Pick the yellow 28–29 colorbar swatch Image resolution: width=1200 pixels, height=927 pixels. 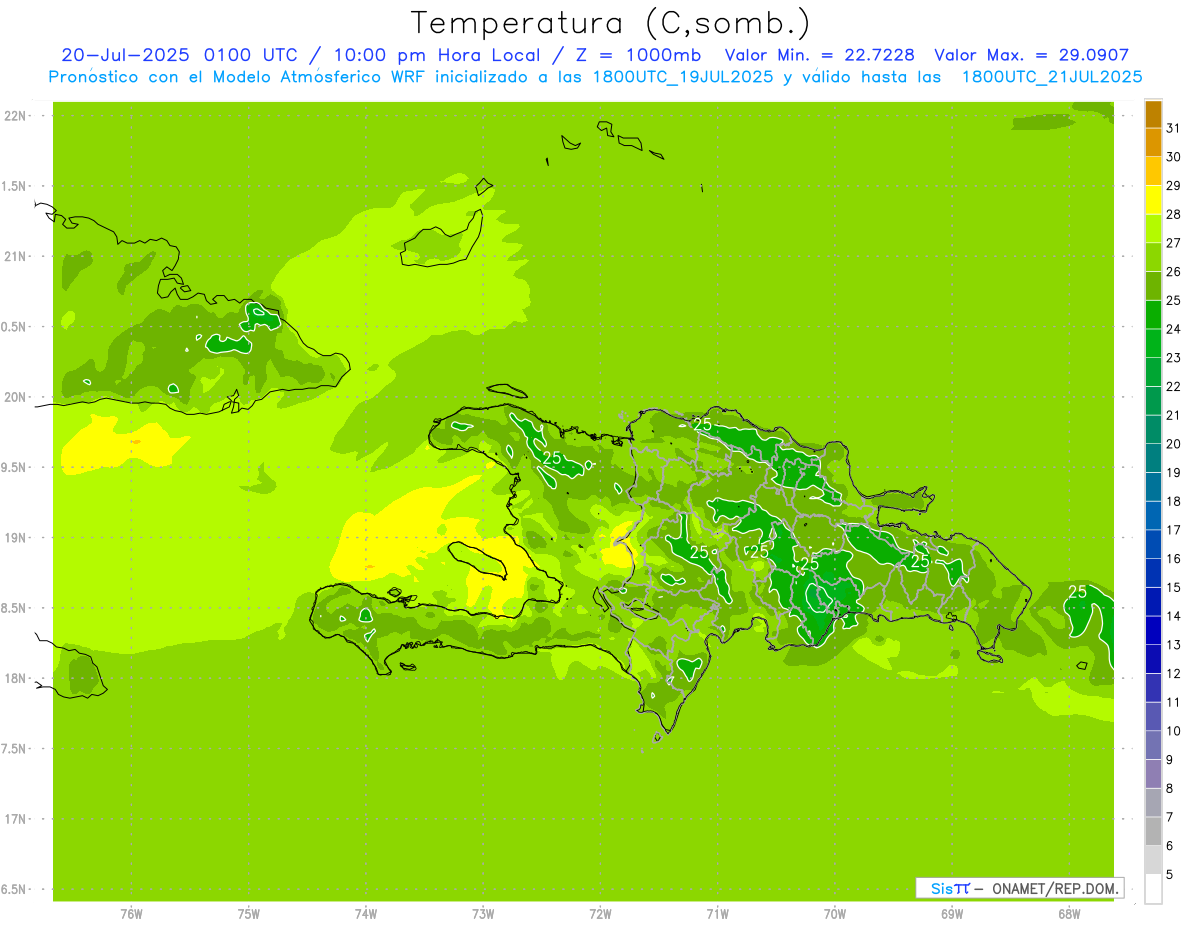tap(1153, 200)
